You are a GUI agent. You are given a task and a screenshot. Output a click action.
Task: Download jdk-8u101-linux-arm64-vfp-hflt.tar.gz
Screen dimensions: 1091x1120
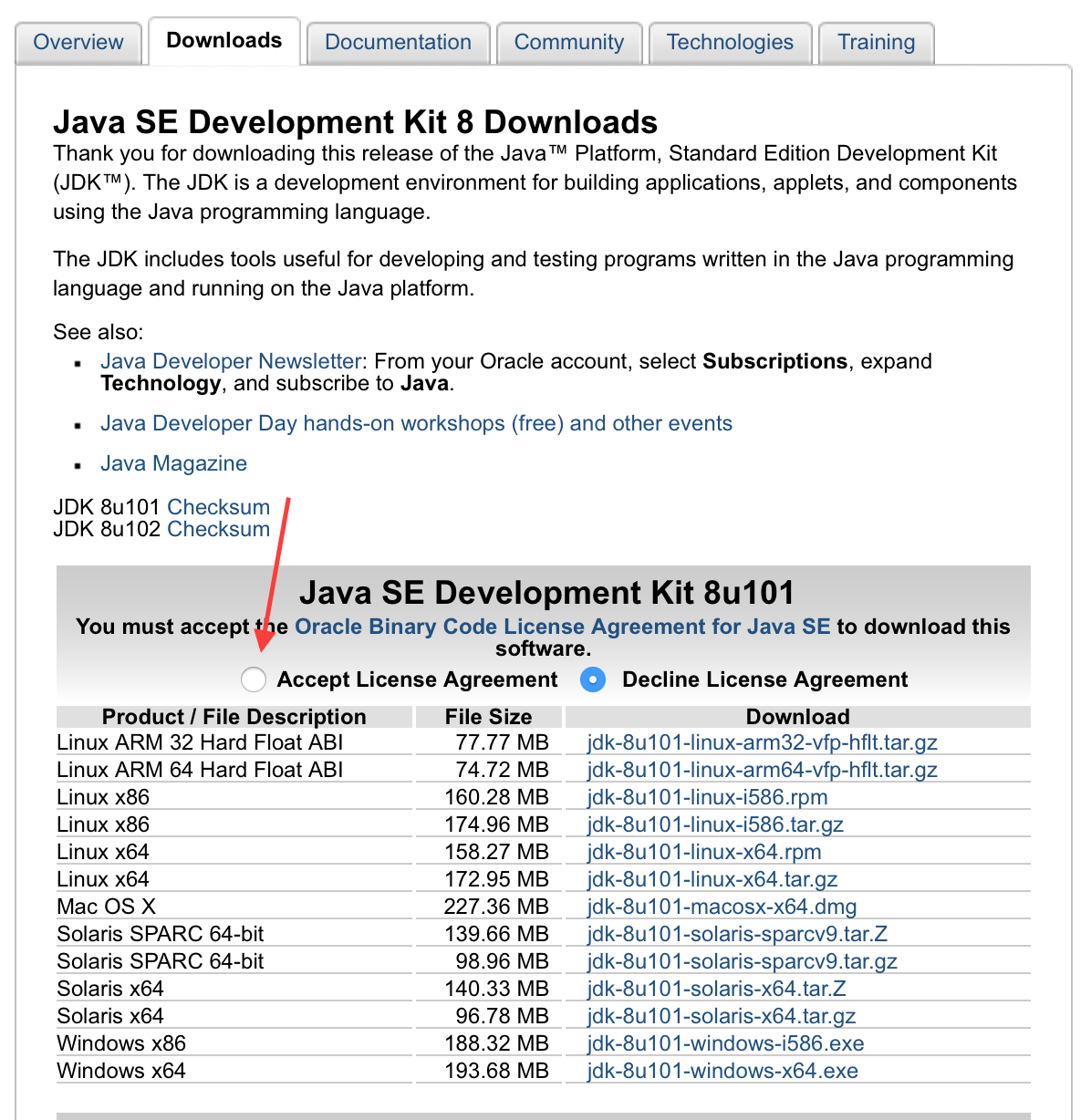point(763,770)
